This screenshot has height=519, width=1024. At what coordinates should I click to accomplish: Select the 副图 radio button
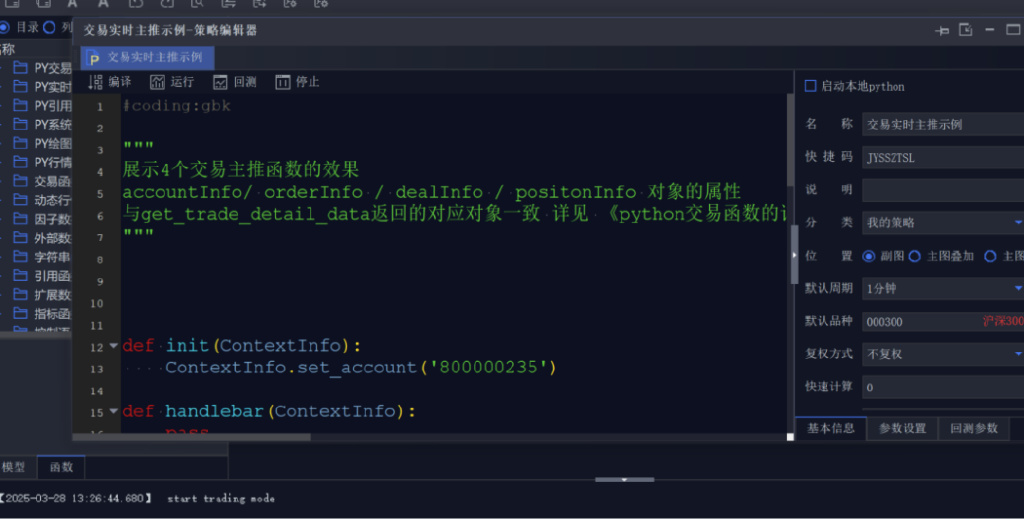pos(868,256)
